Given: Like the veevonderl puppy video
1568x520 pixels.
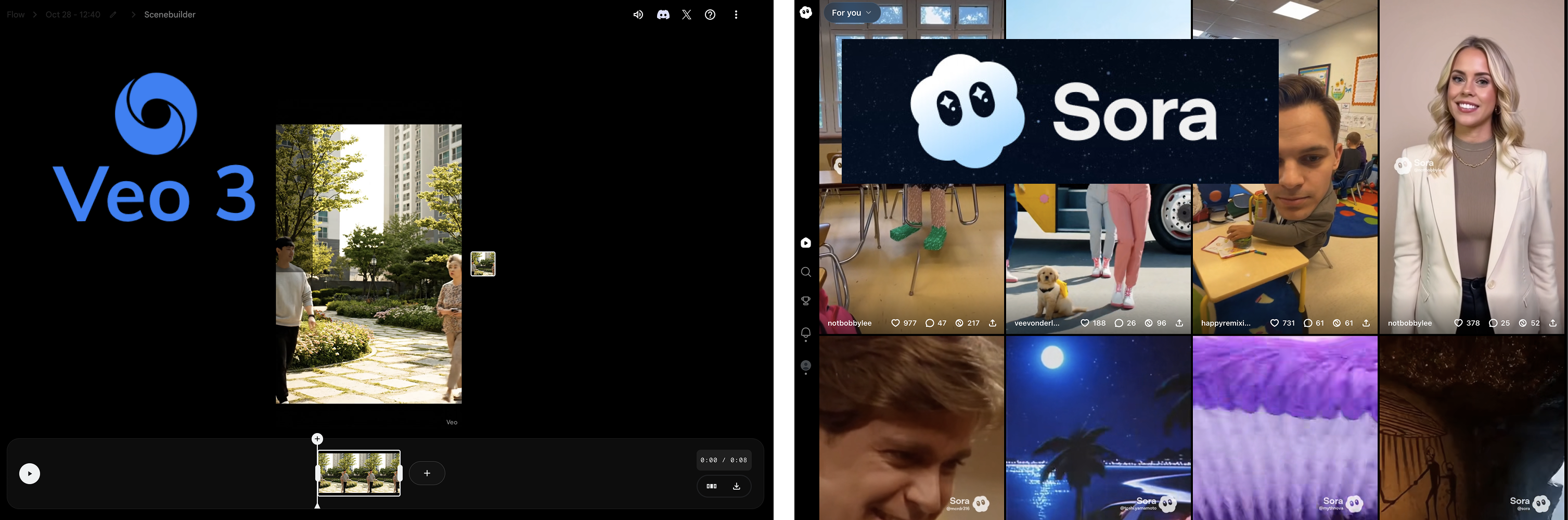Looking at the screenshot, I should (1085, 323).
